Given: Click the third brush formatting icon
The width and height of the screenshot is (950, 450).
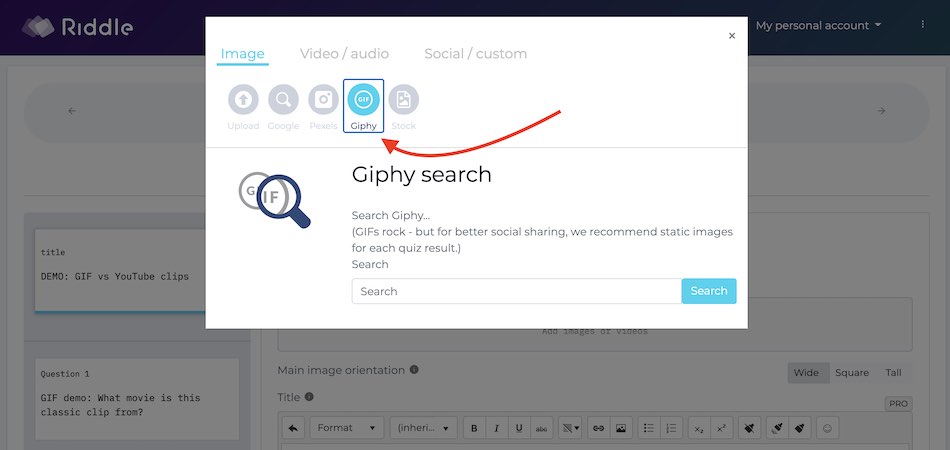Looking at the screenshot, I should pos(799,428).
